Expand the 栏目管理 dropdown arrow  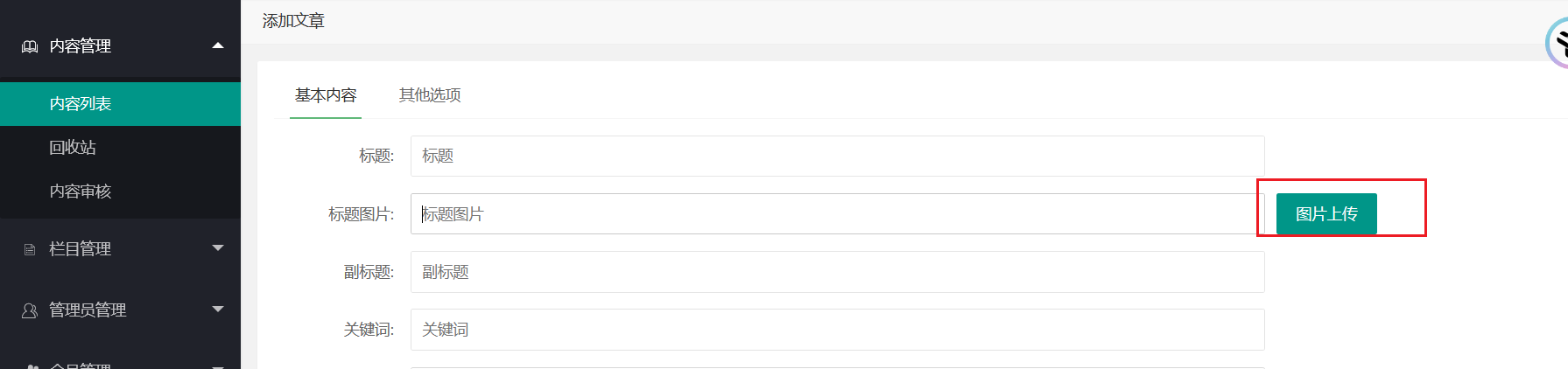(x=218, y=248)
